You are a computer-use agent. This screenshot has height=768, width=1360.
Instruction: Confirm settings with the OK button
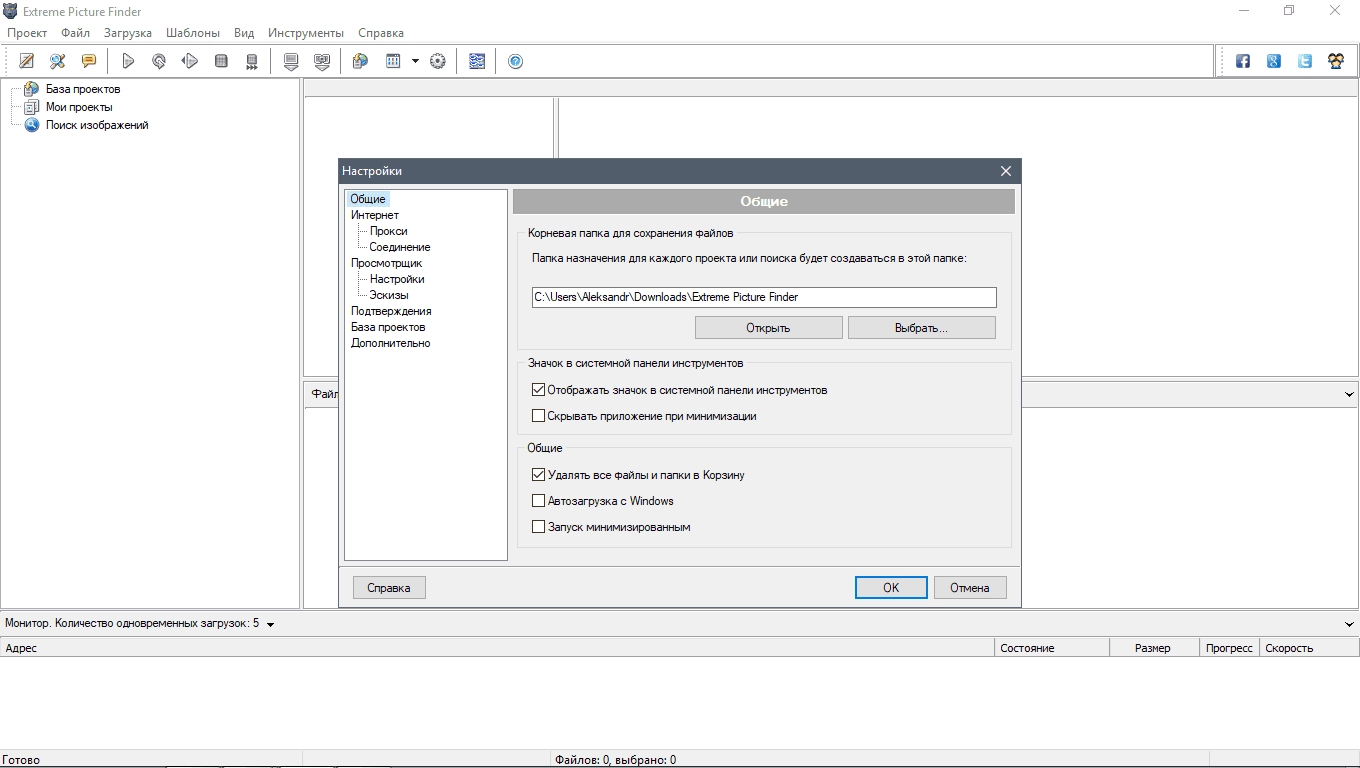tap(891, 588)
